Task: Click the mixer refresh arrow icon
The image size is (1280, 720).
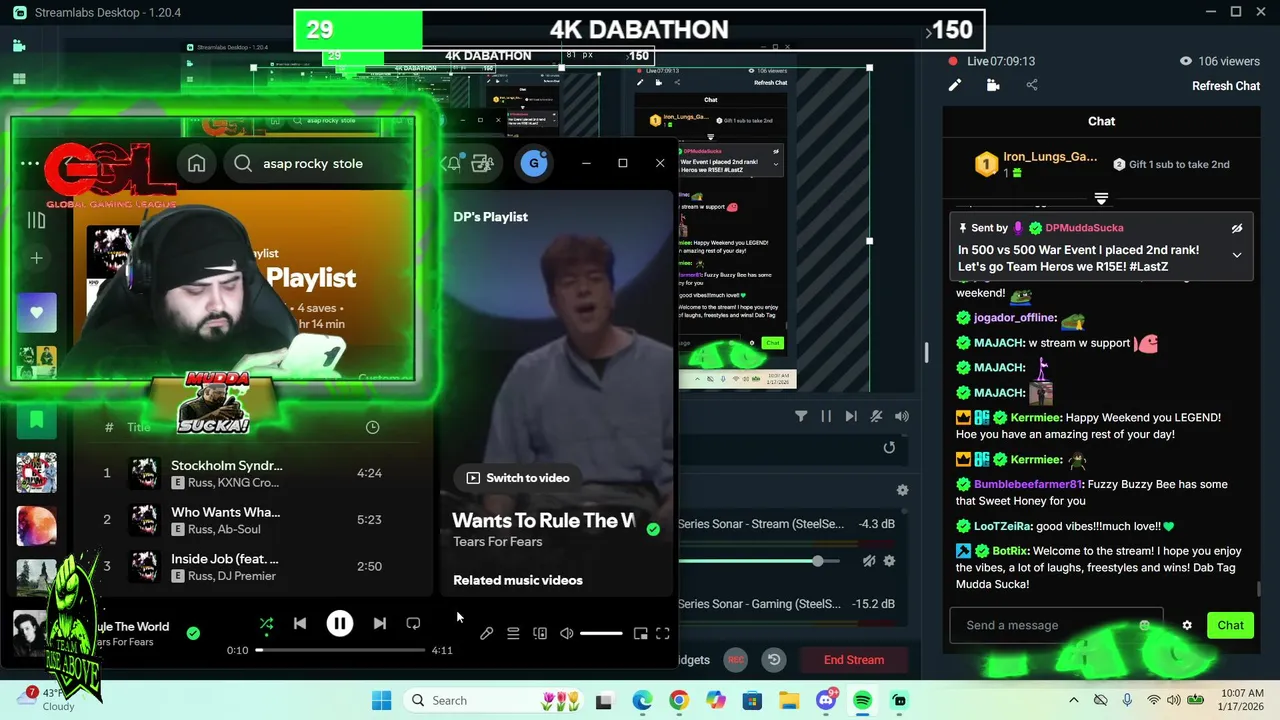Action: [889, 448]
